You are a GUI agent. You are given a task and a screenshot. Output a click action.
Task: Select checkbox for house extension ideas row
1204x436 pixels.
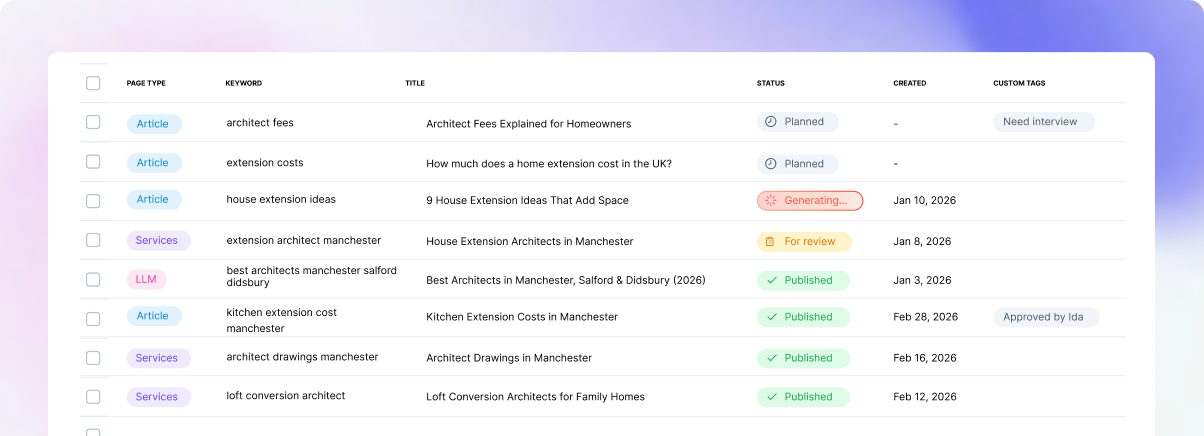pyautogui.click(x=93, y=201)
